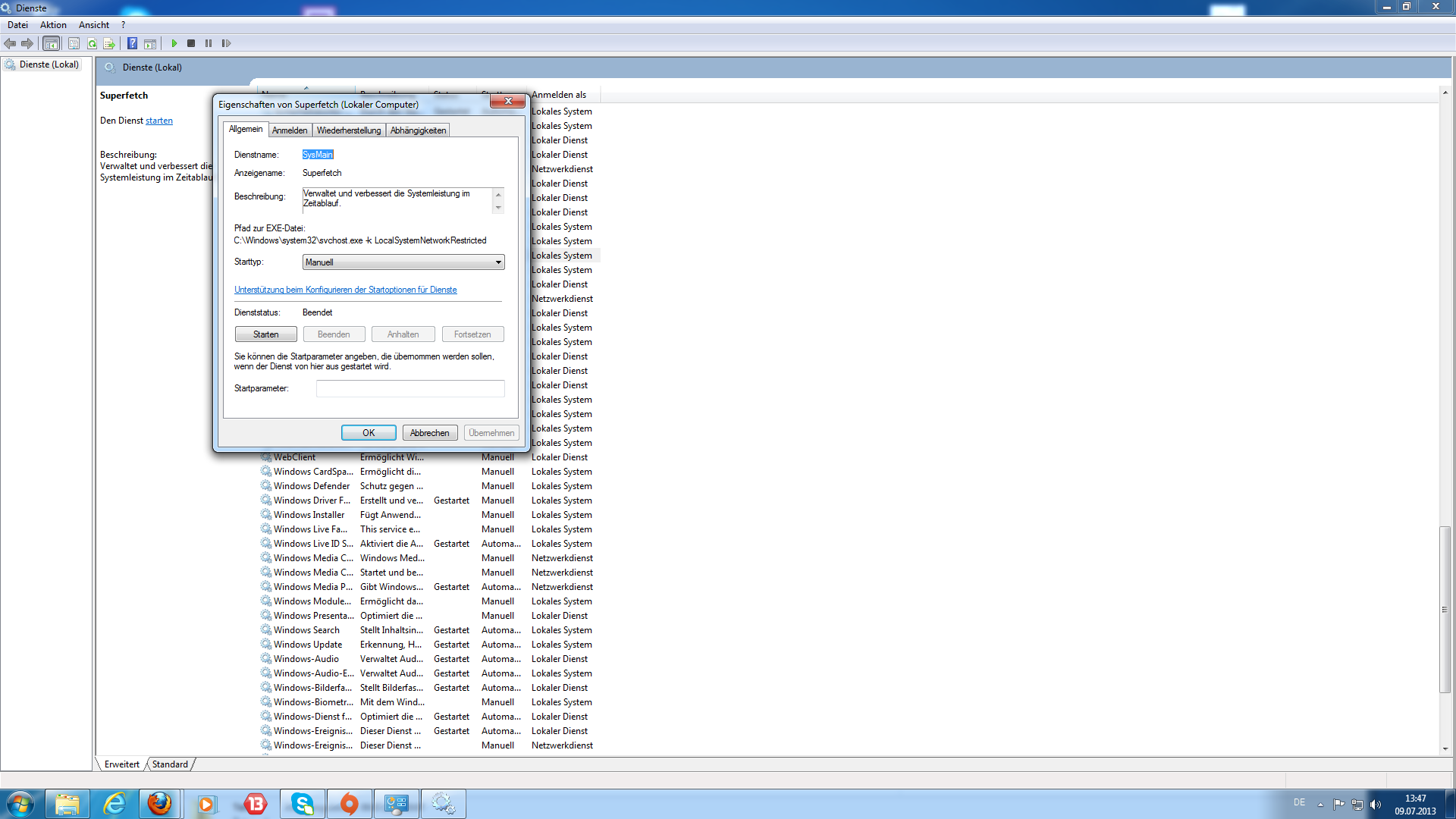Click the Startparameter input field
Viewport: 1456px width, 819px height.
point(410,388)
